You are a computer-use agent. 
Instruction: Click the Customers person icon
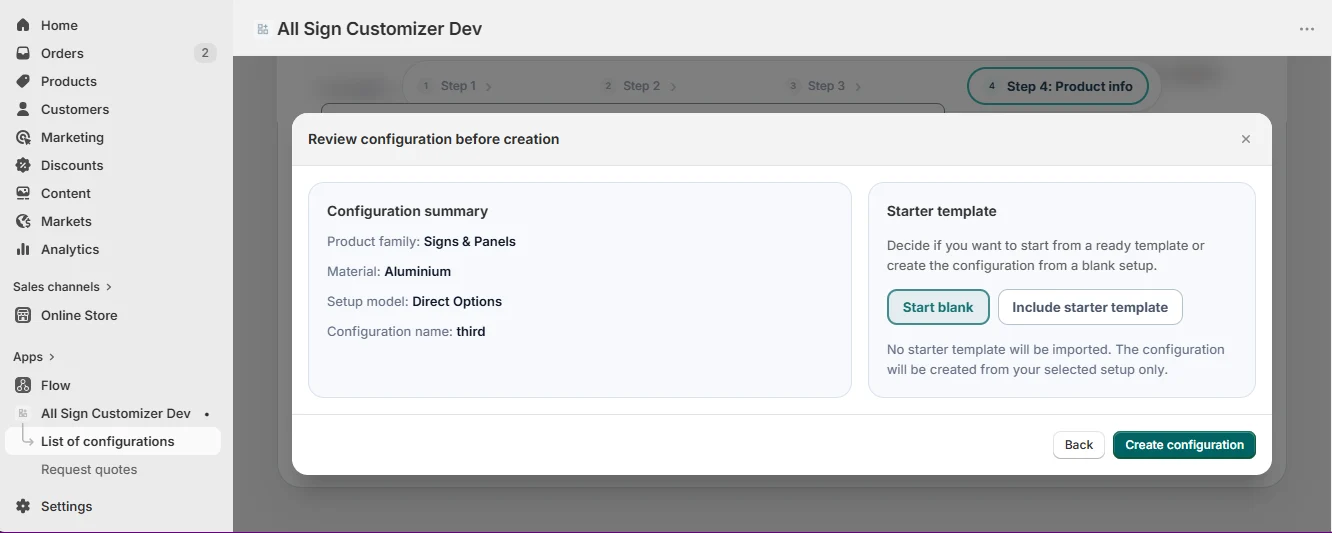[23, 109]
